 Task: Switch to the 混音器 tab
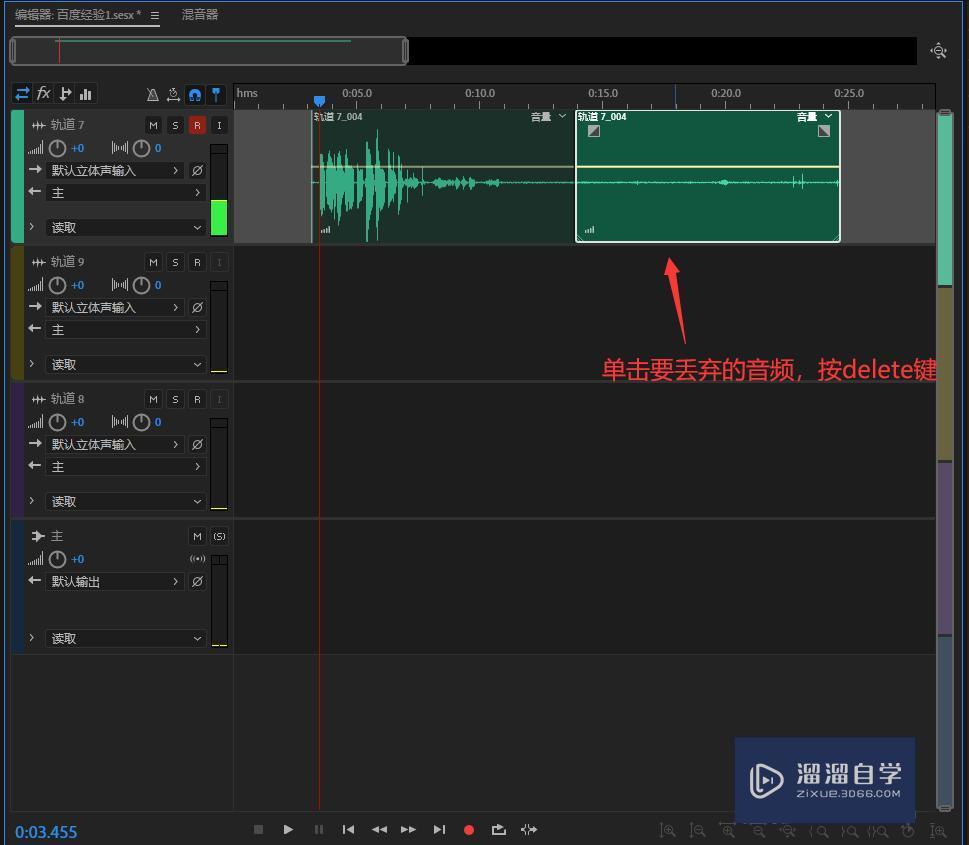click(200, 15)
